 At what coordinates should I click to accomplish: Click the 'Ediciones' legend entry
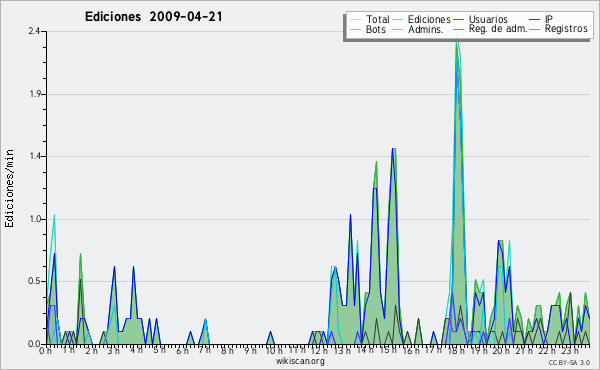coord(429,19)
